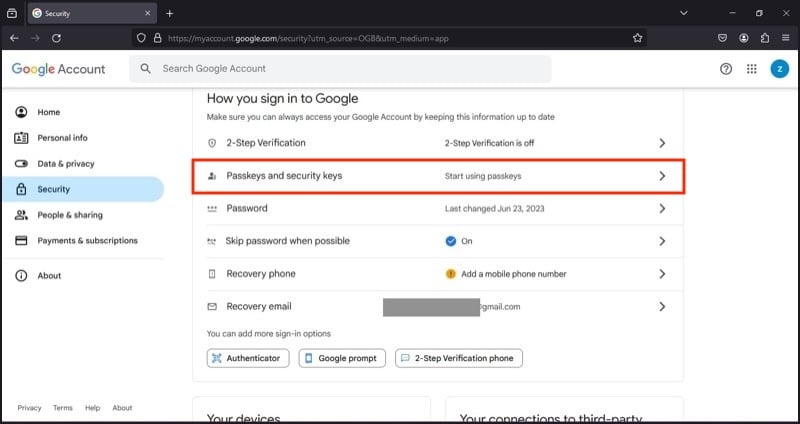Click the list all tabs chevron
Screen dimensions: 800x424
684,13
